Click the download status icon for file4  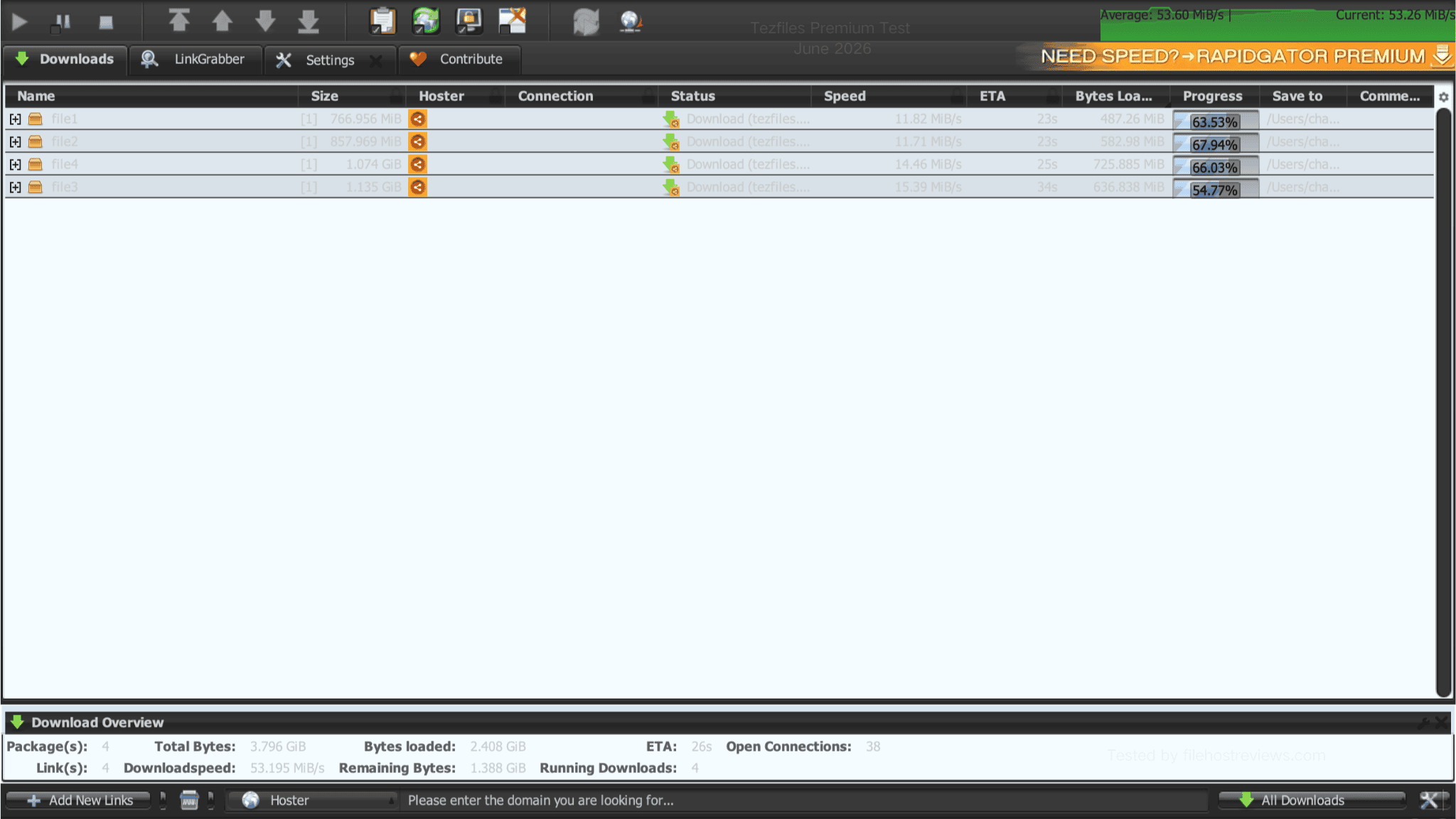670,164
